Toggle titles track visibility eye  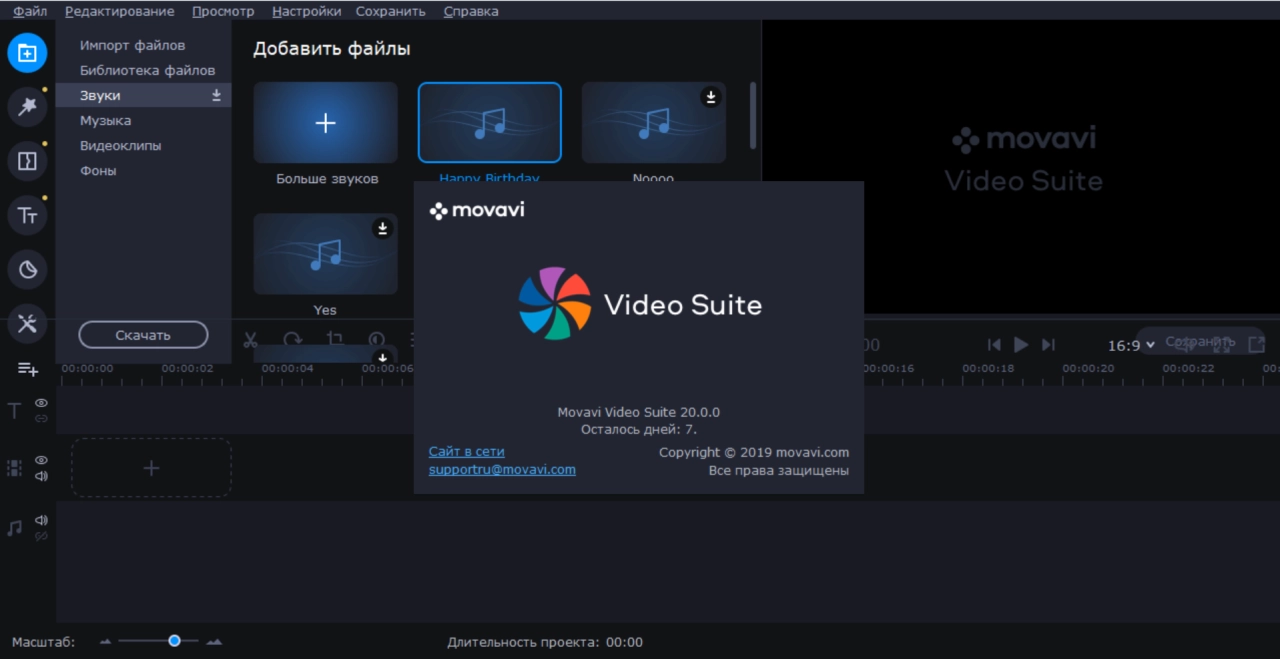coord(41,403)
